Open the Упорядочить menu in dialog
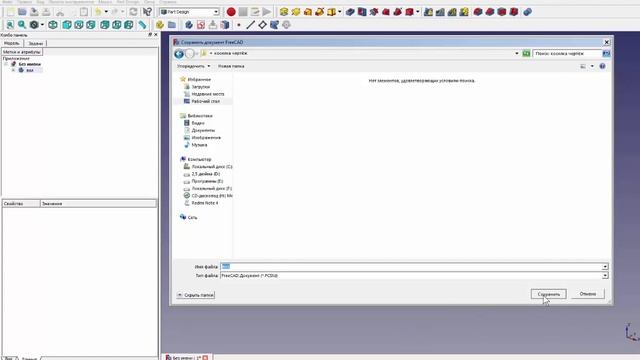Screen dimensions: 640x360 [193, 66]
